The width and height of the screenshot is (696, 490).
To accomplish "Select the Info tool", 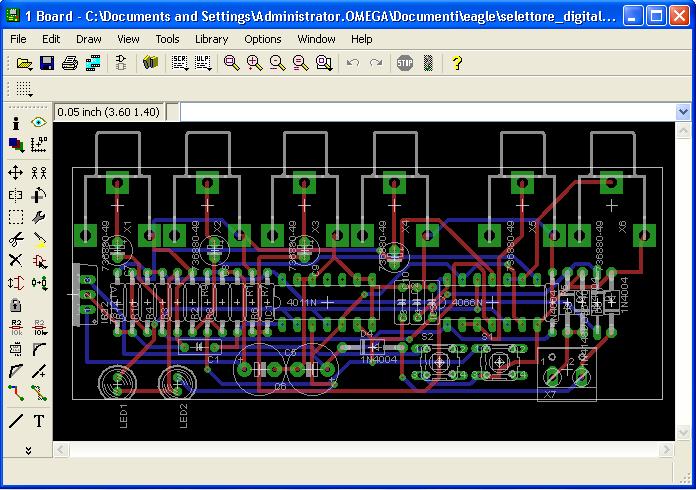I will pos(16,123).
